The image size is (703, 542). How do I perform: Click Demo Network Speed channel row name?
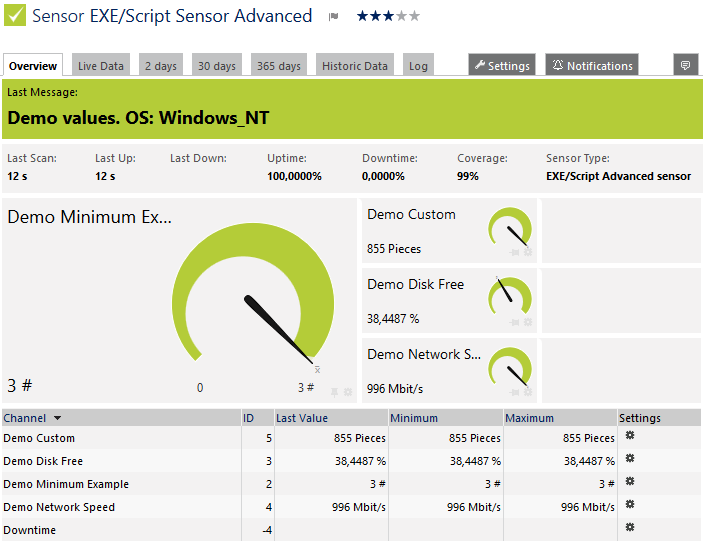(x=59, y=507)
